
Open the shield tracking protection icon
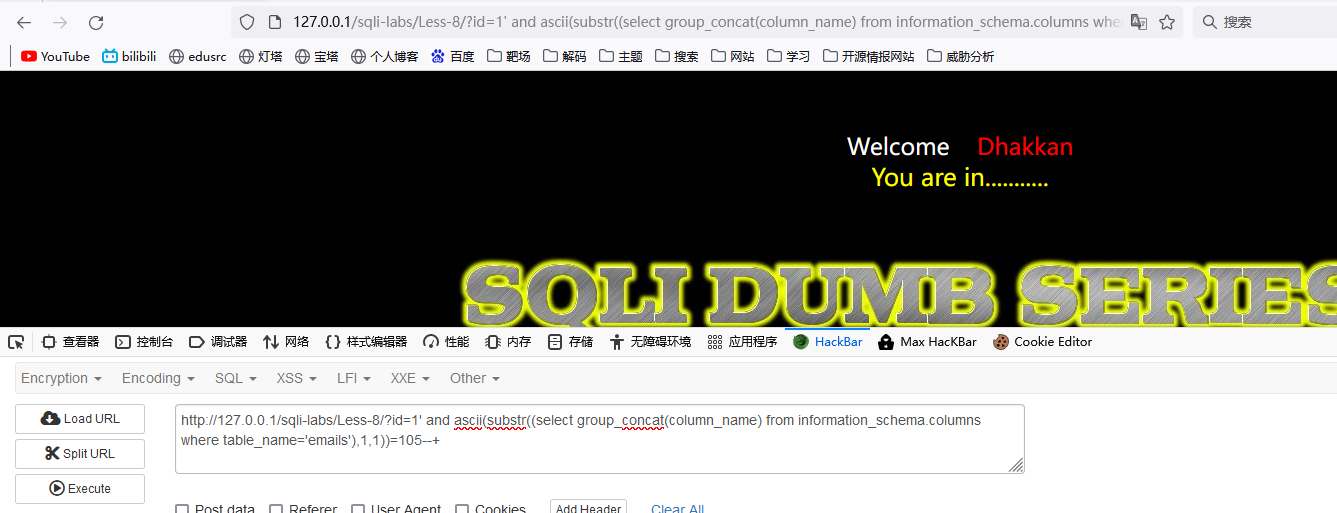[x=247, y=22]
